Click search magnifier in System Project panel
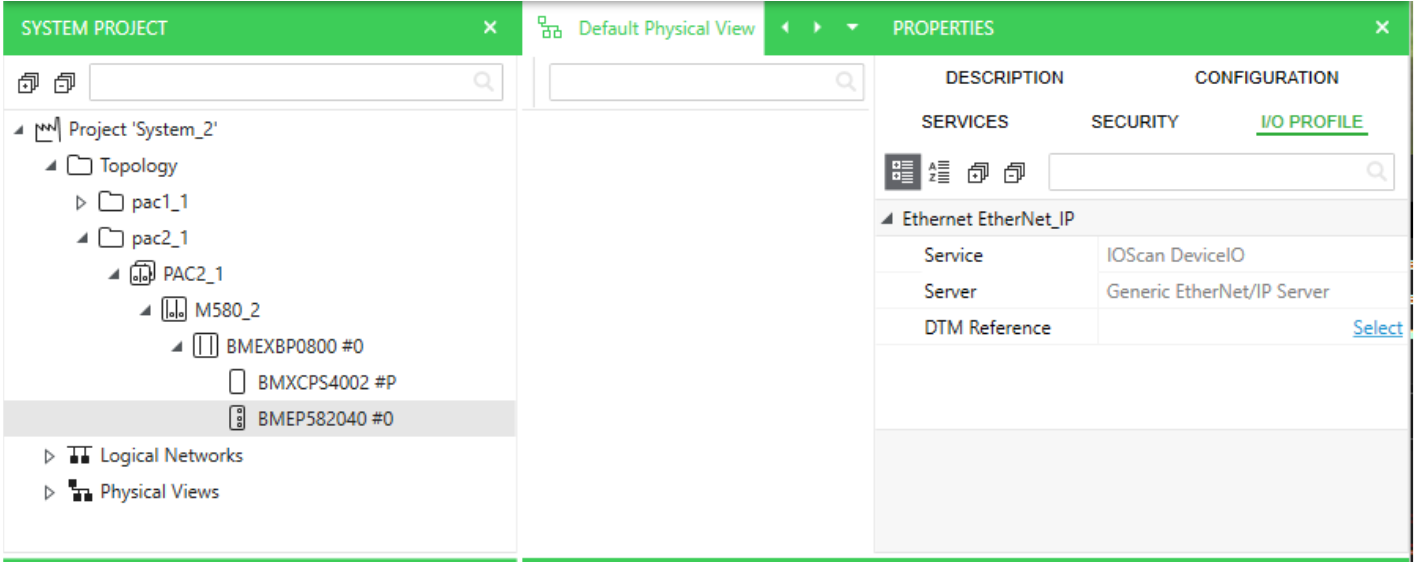The height and width of the screenshot is (563, 1417). tap(483, 82)
